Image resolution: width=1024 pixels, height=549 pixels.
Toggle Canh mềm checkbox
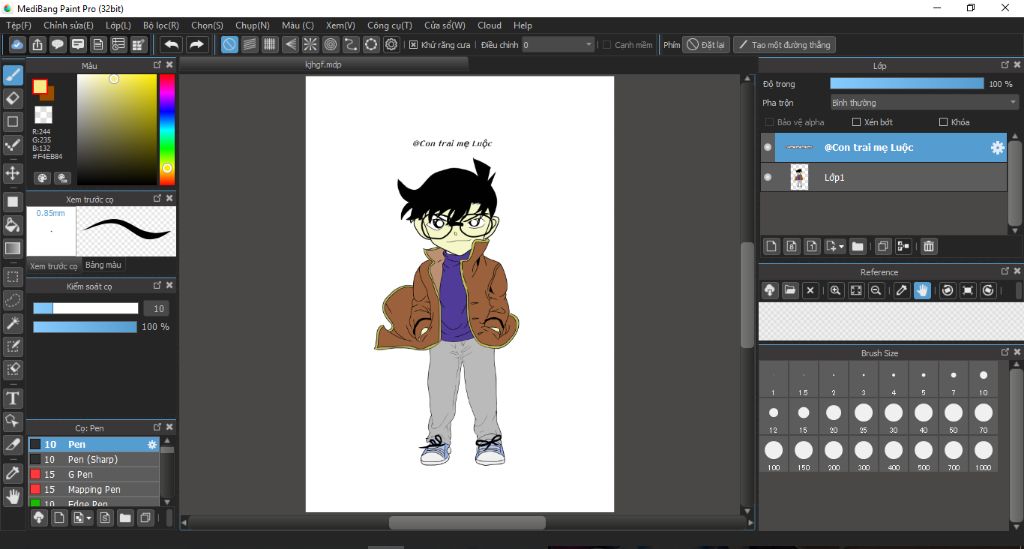[607, 45]
